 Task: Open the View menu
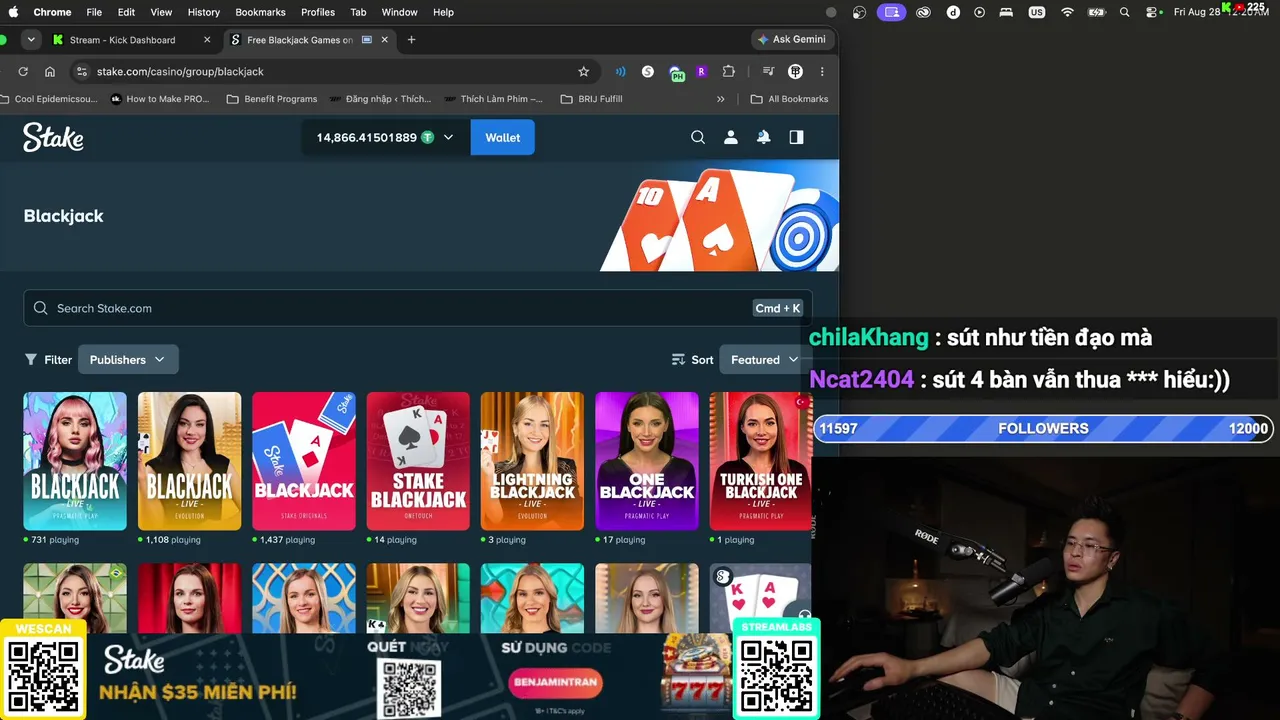(x=161, y=12)
